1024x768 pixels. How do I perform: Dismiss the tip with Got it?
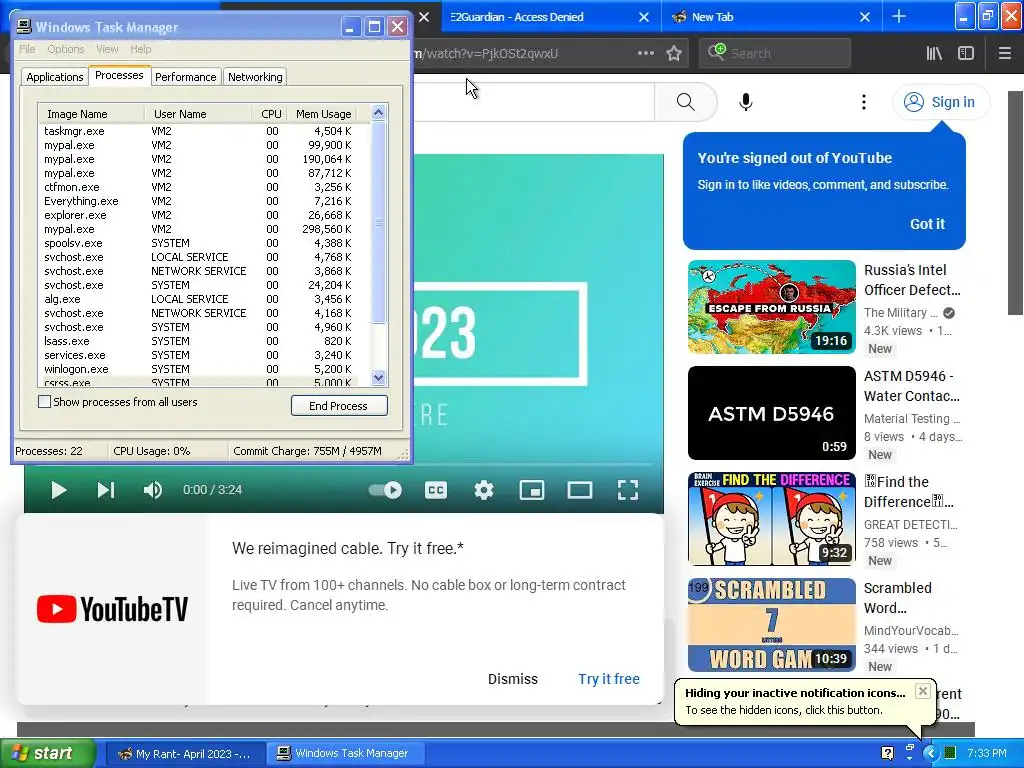point(927,224)
